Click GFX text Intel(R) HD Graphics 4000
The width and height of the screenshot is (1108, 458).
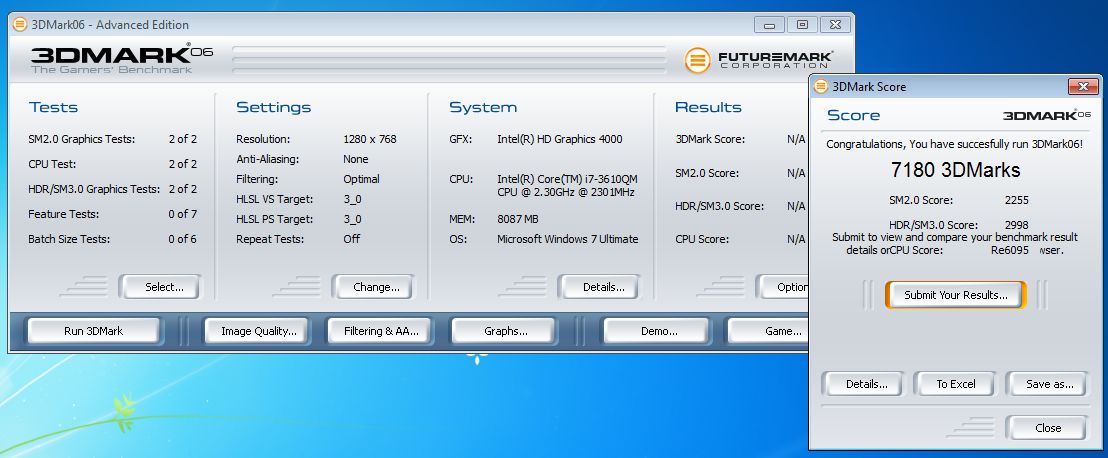(560, 139)
